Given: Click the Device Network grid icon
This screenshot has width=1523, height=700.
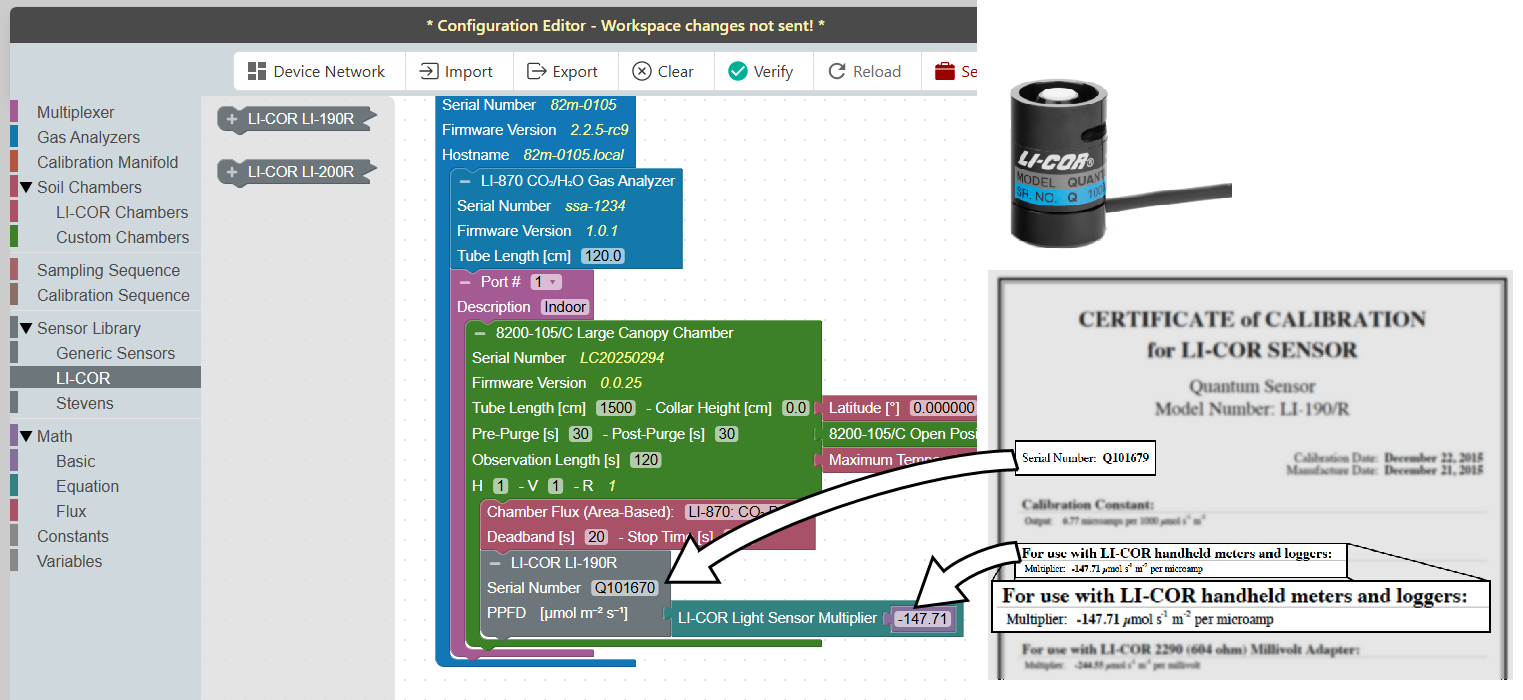Looking at the screenshot, I should coord(257,71).
